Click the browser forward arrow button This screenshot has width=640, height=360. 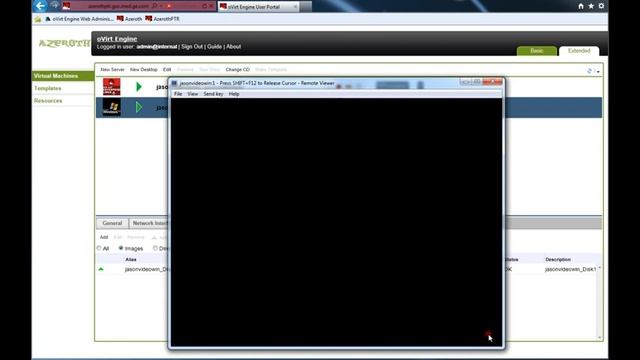pyautogui.click(x=55, y=6)
